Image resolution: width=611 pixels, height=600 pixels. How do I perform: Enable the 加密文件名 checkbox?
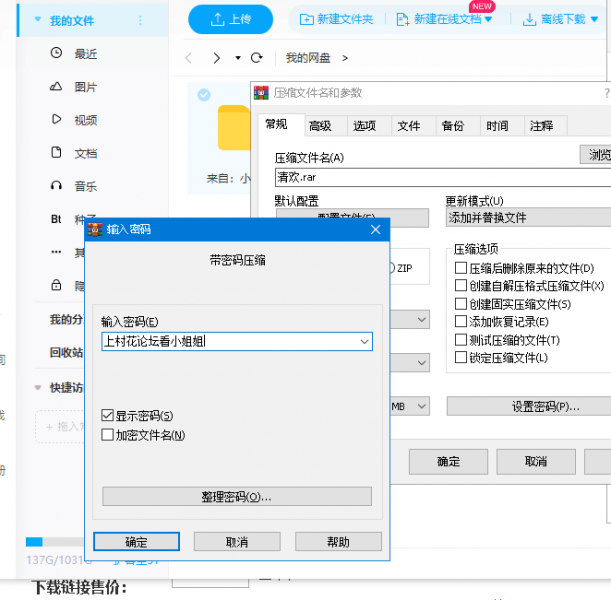pyautogui.click(x=108, y=435)
